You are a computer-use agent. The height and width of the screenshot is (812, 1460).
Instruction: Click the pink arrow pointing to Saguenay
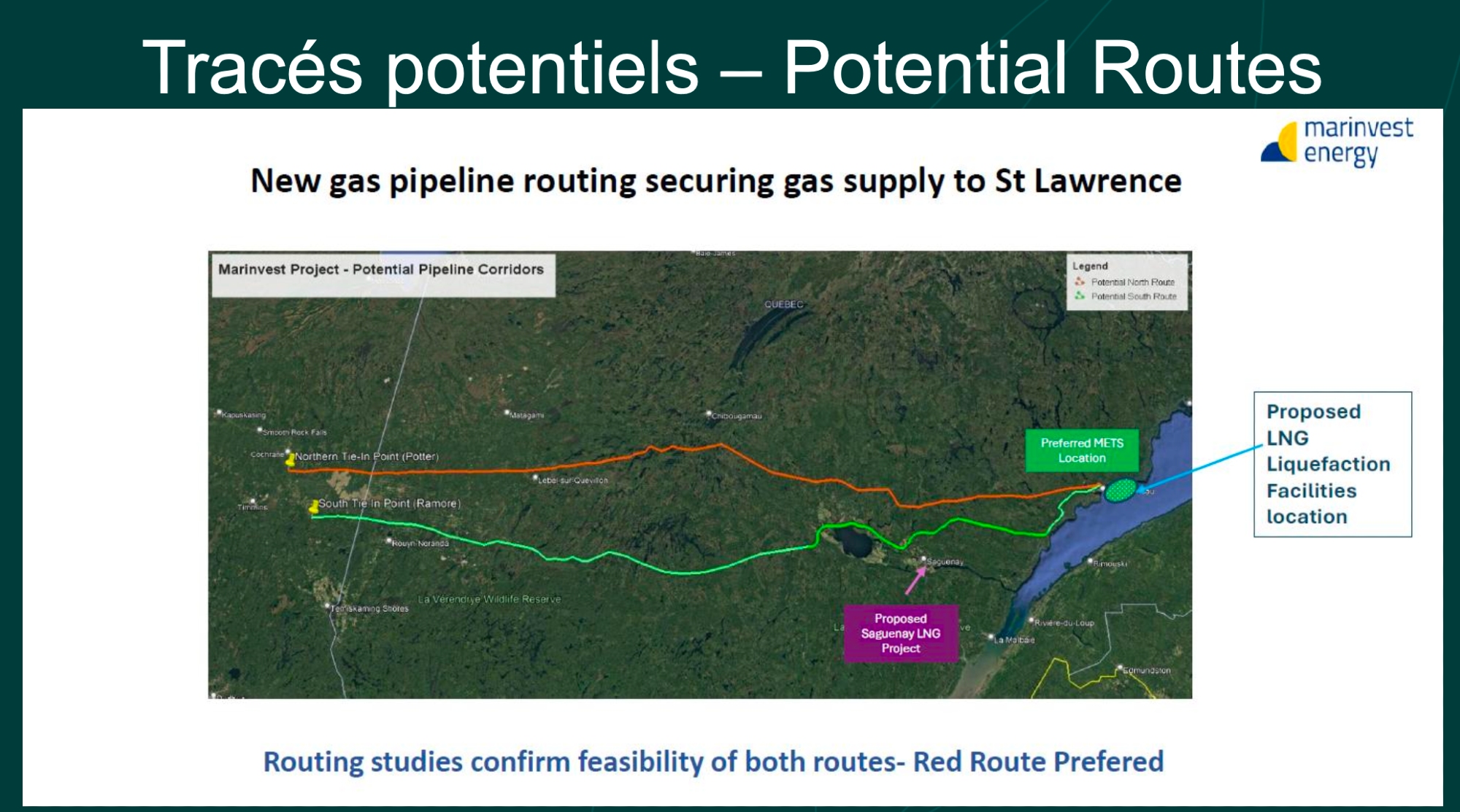915,580
